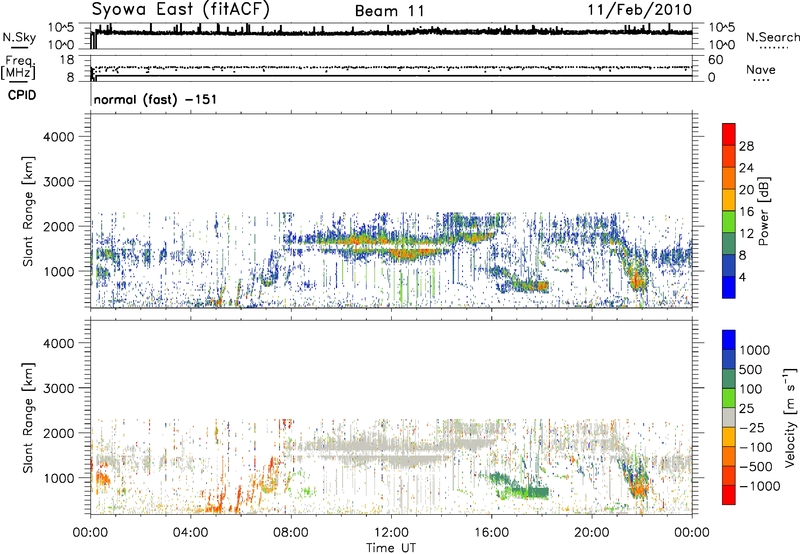Select the "20" power color bar label
This screenshot has width=800, height=554.
tap(746, 190)
